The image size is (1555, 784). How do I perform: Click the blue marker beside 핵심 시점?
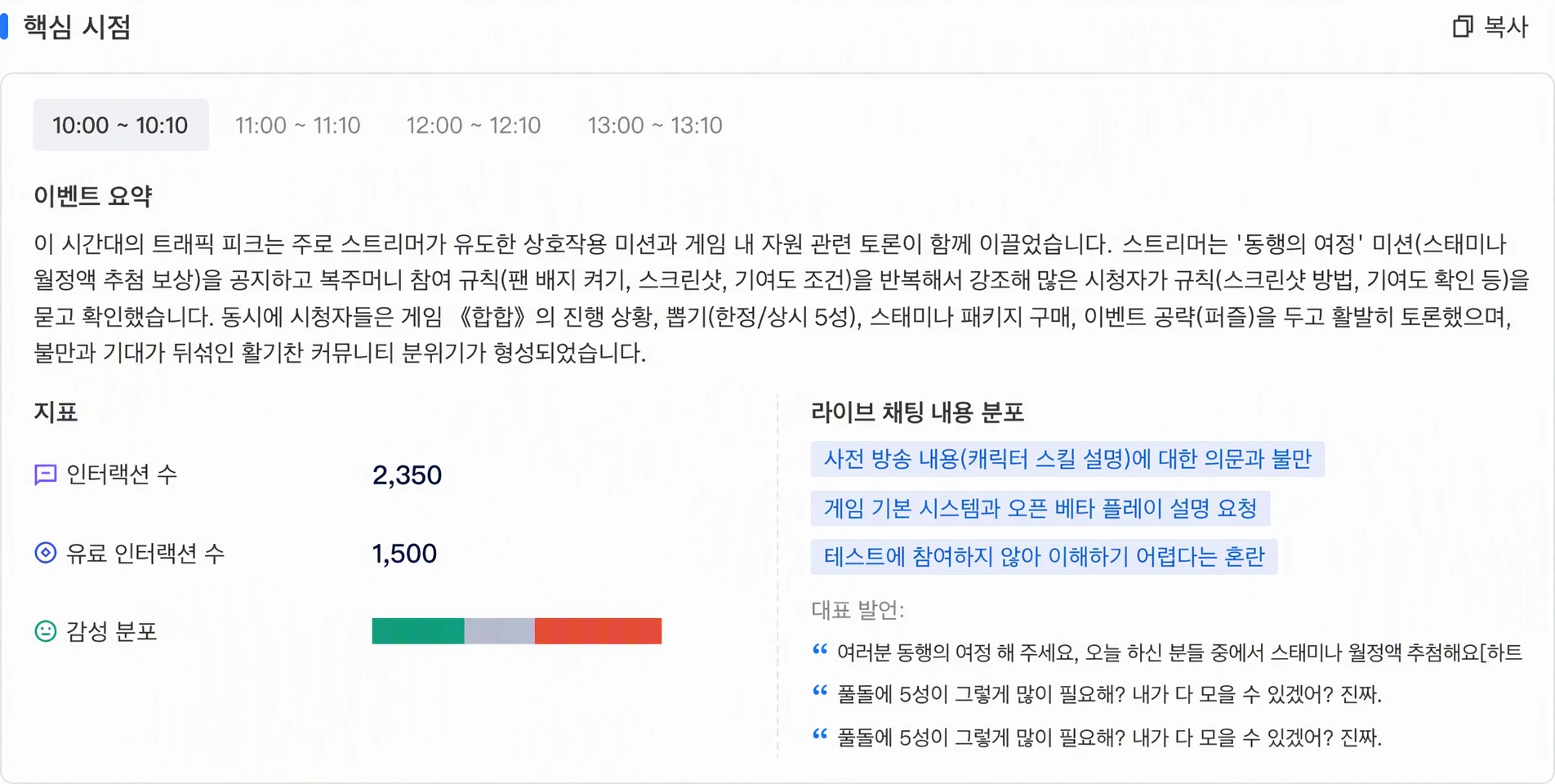pos(4,26)
